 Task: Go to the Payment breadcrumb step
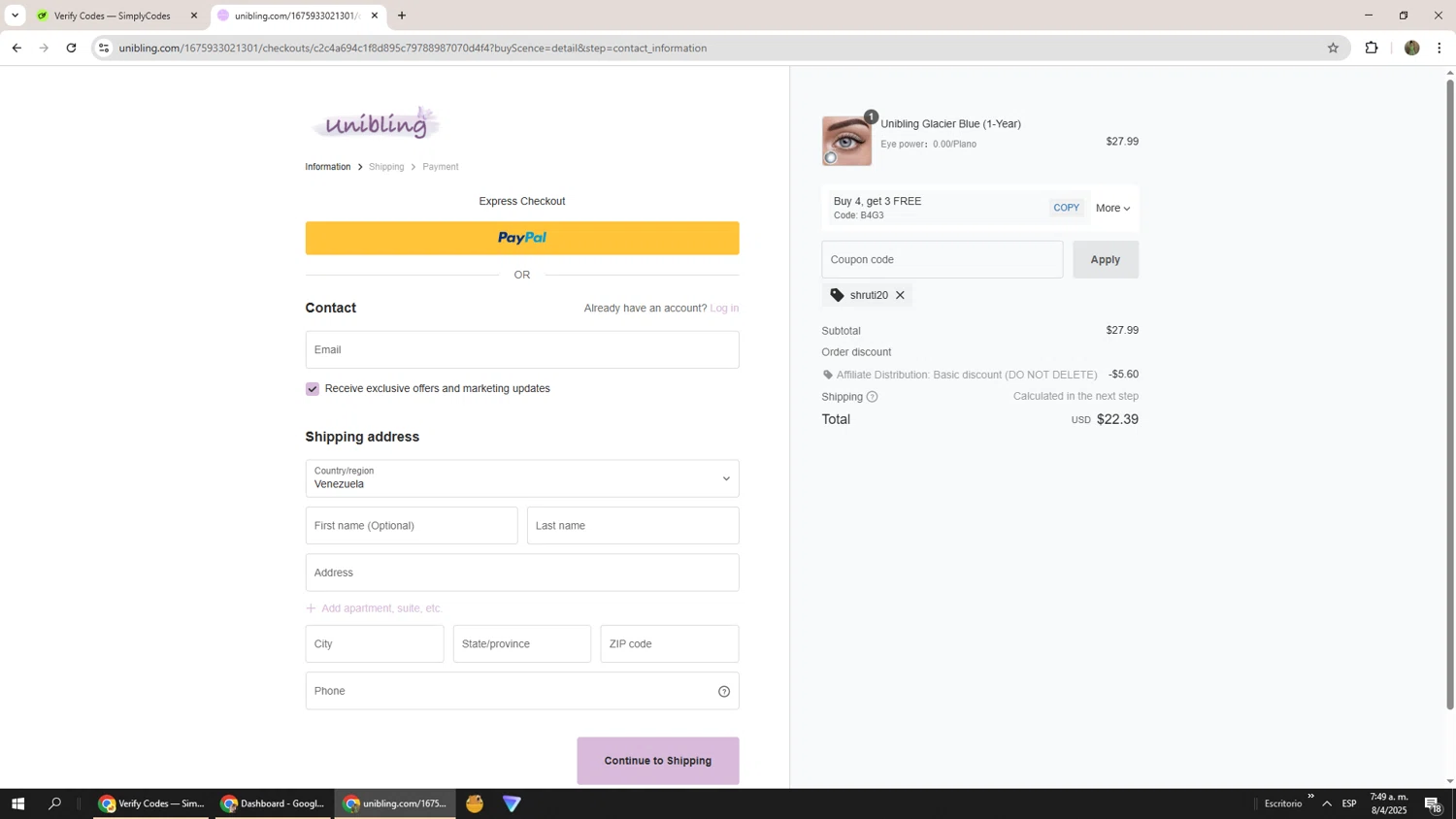tap(441, 167)
